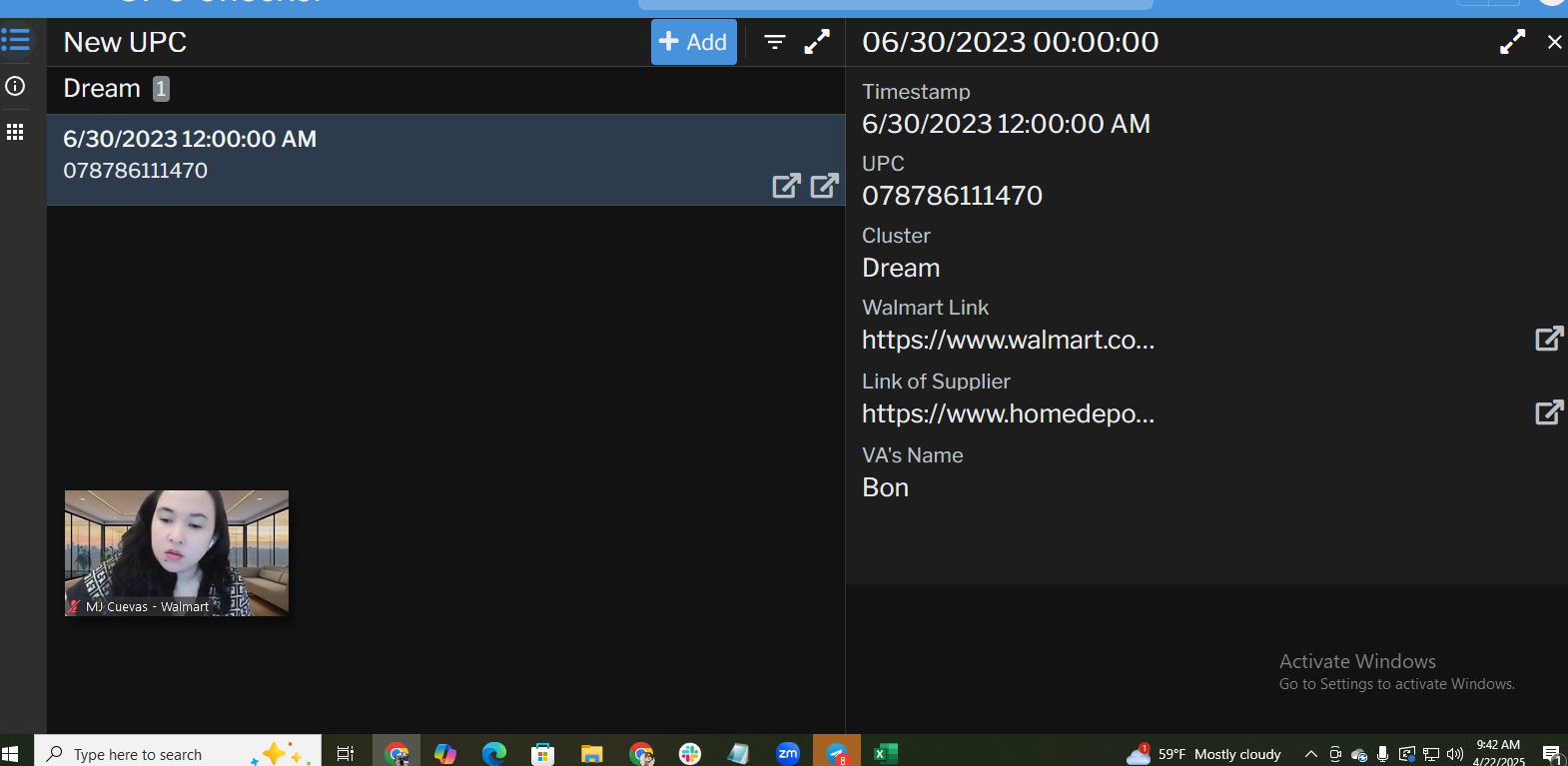The width and height of the screenshot is (1568, 766).
Task: Expand the New UPC list panel
Action: (817, 42)
